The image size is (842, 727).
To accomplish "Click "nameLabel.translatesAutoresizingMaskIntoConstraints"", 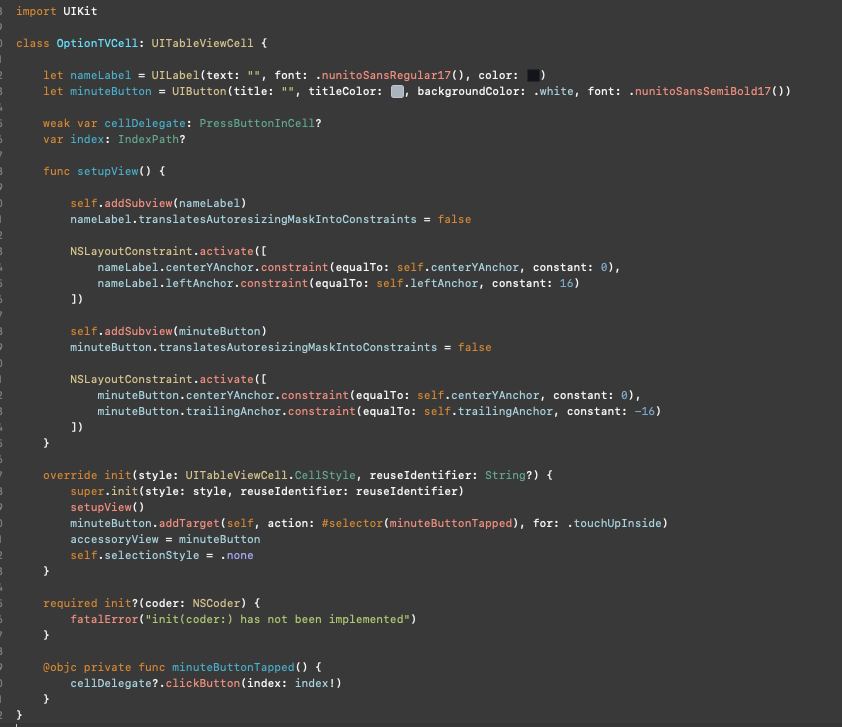I will click(x=243, y=220).
